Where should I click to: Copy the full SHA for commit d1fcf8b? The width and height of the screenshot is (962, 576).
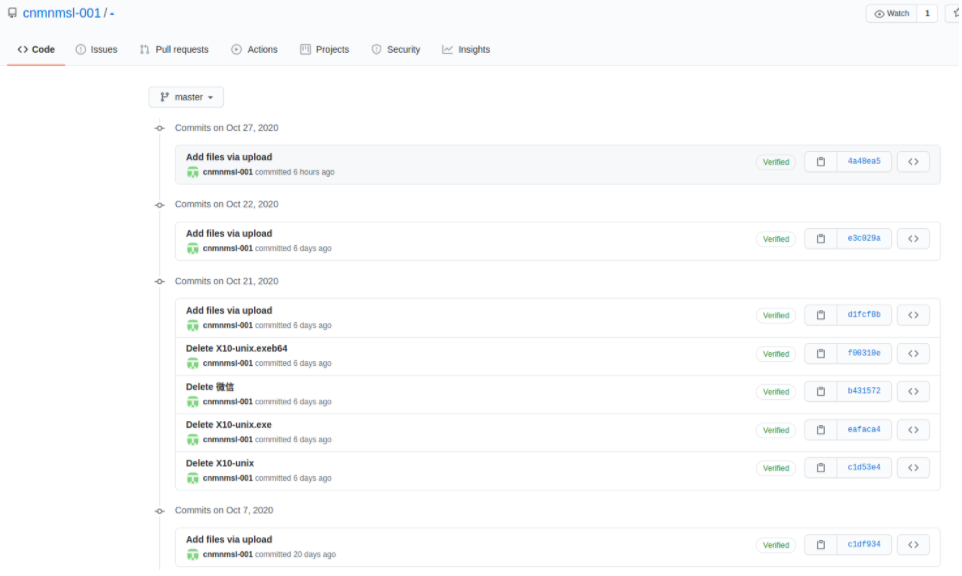point(819,314)
